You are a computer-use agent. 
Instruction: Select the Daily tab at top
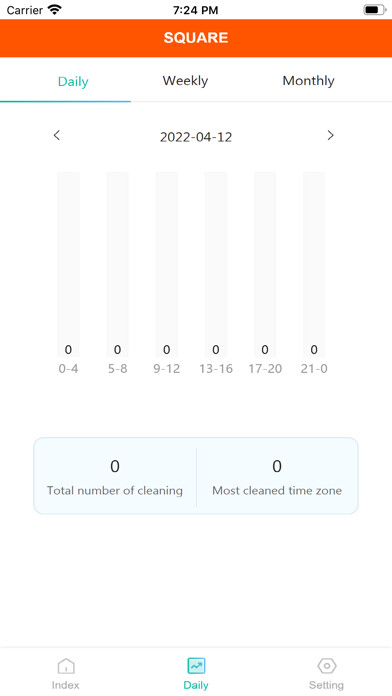(73, 82)
